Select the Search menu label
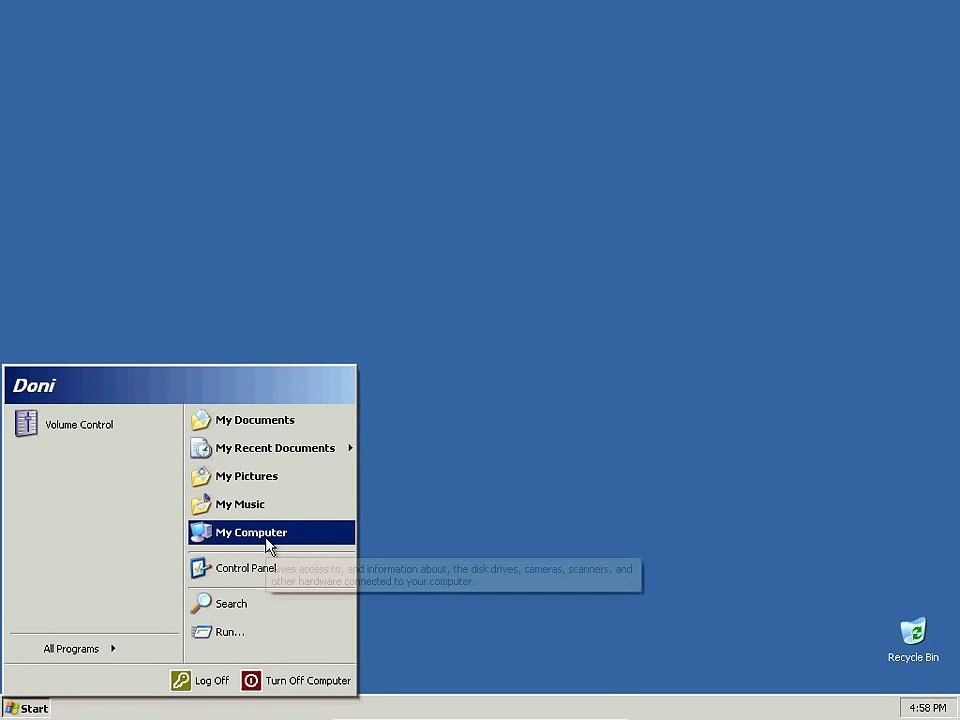 click(231, 604)
